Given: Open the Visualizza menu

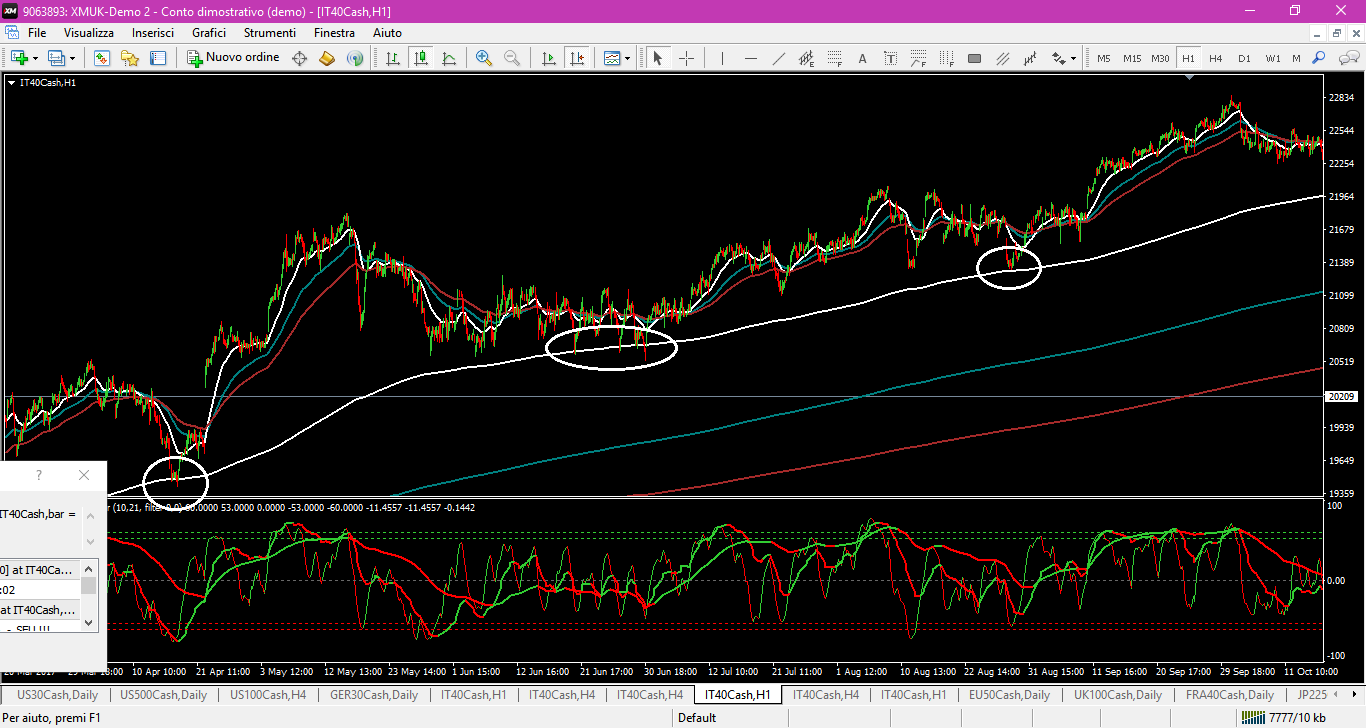Looking at the screenshot, I should pos(89,33).
